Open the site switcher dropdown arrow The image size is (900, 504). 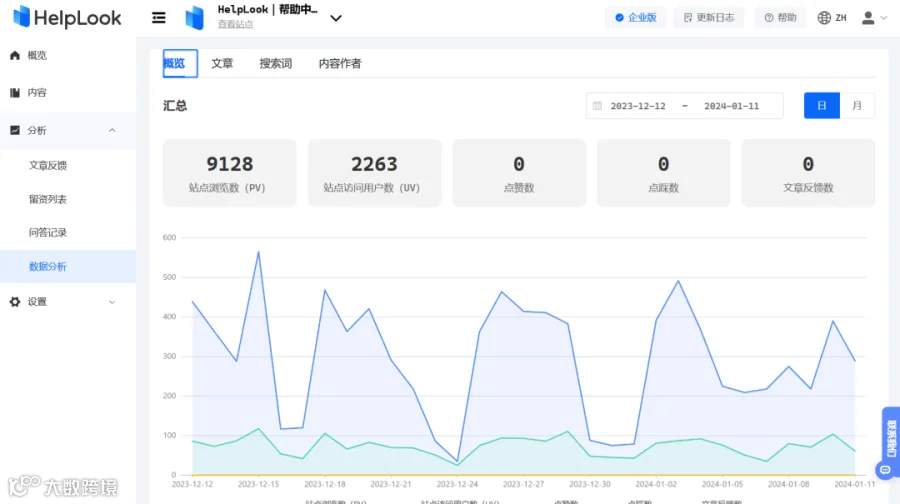[x=336, y=18]
